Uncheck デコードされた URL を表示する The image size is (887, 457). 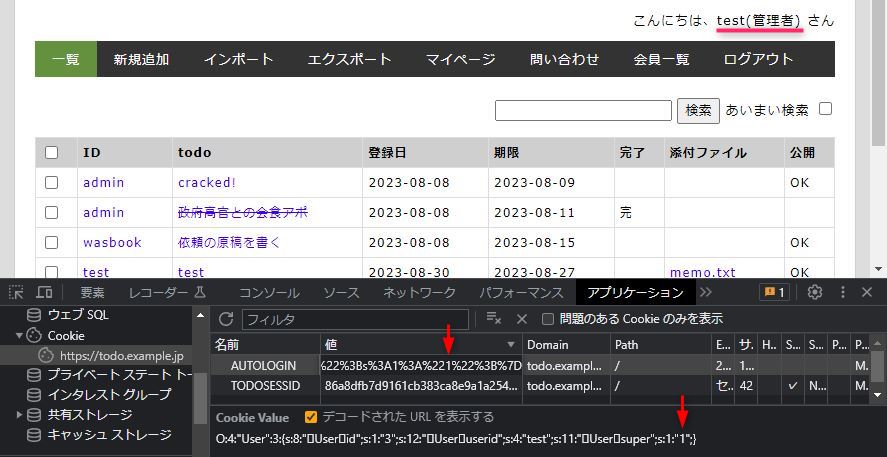pos(311,417)
